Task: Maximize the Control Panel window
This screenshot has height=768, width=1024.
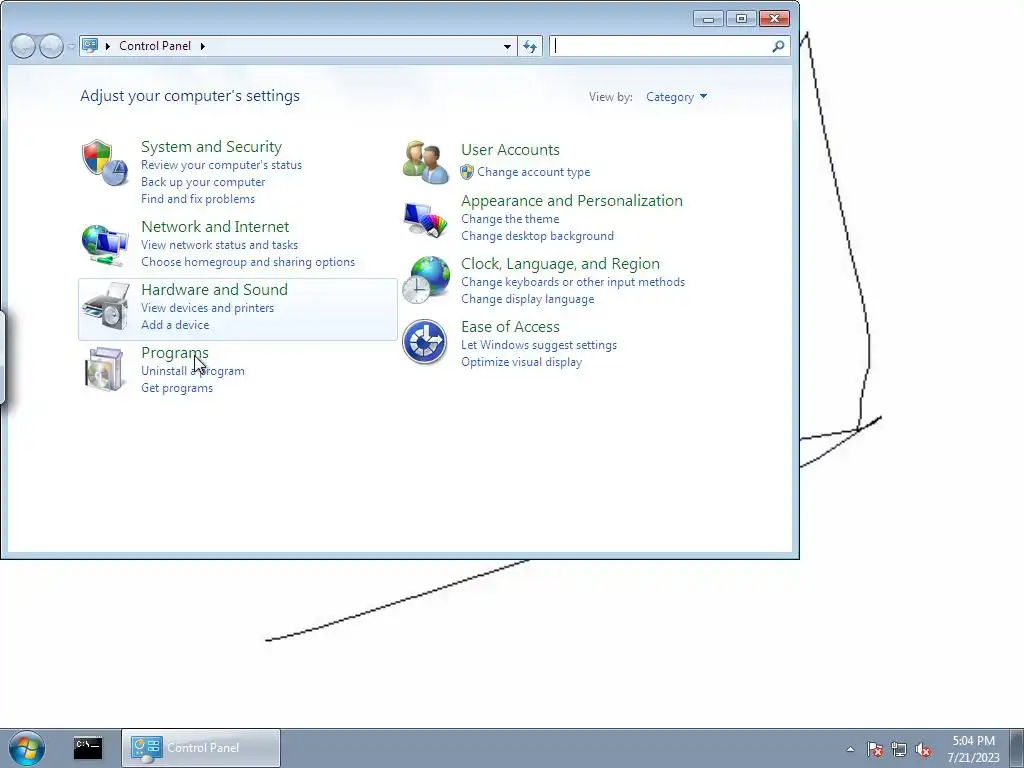Action: pyautogui.click(x=741, y=19)
